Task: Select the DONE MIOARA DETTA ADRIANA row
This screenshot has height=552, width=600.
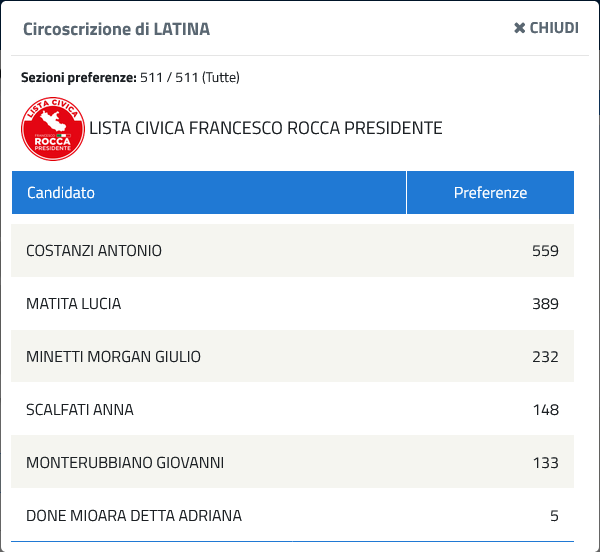Action: click(292, 515)
